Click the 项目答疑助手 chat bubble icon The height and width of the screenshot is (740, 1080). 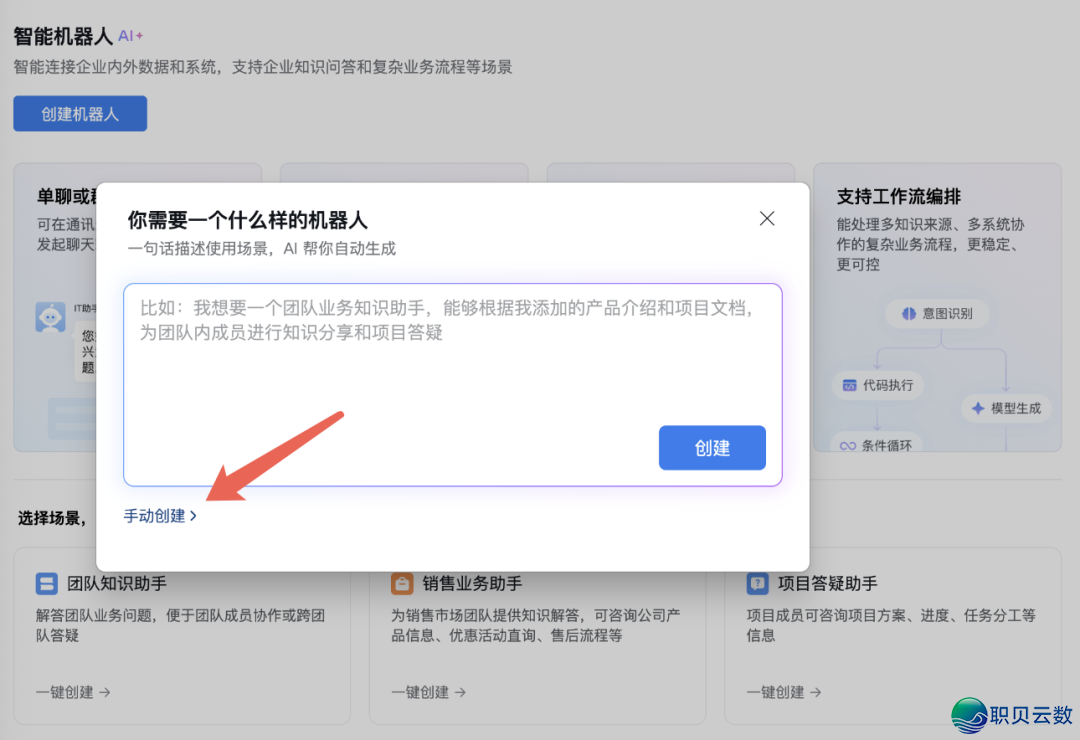[755, 583]
